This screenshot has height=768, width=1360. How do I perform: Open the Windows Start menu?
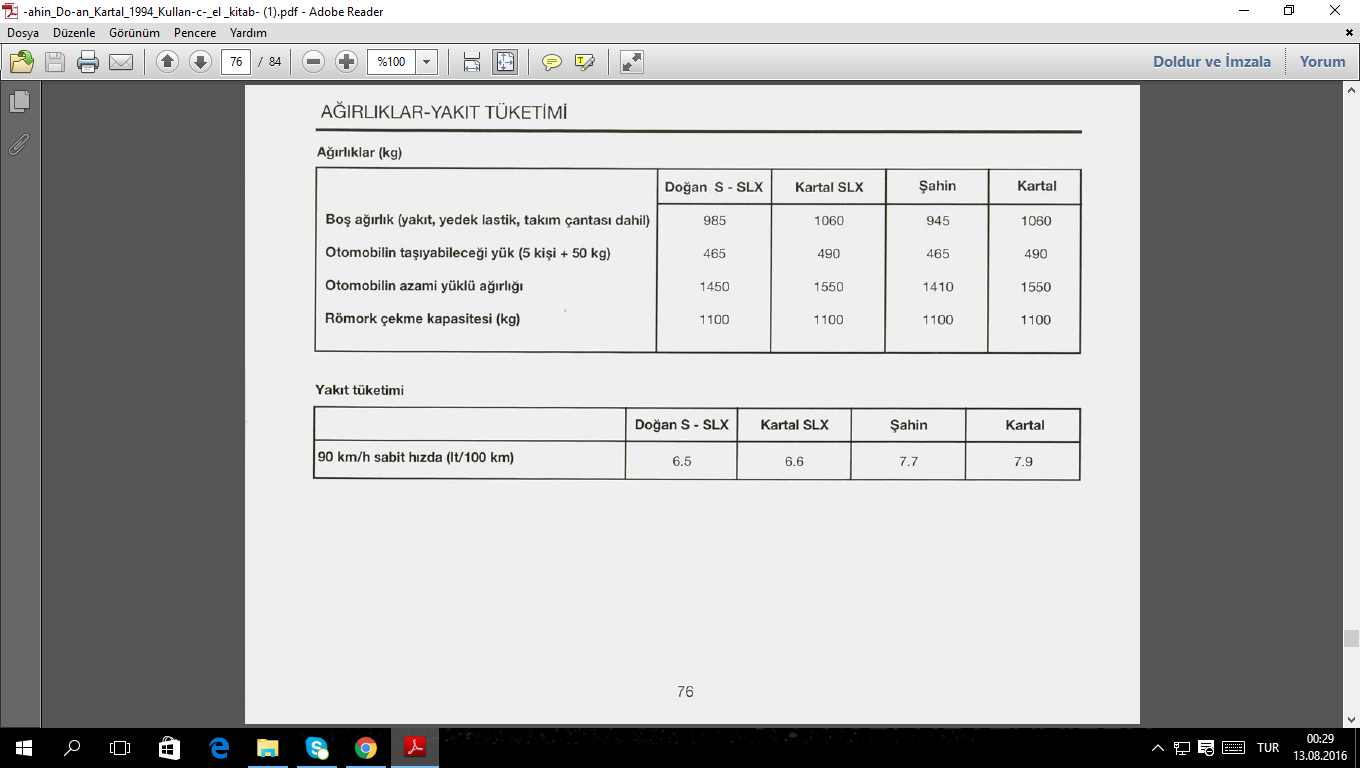click(23, 747)
